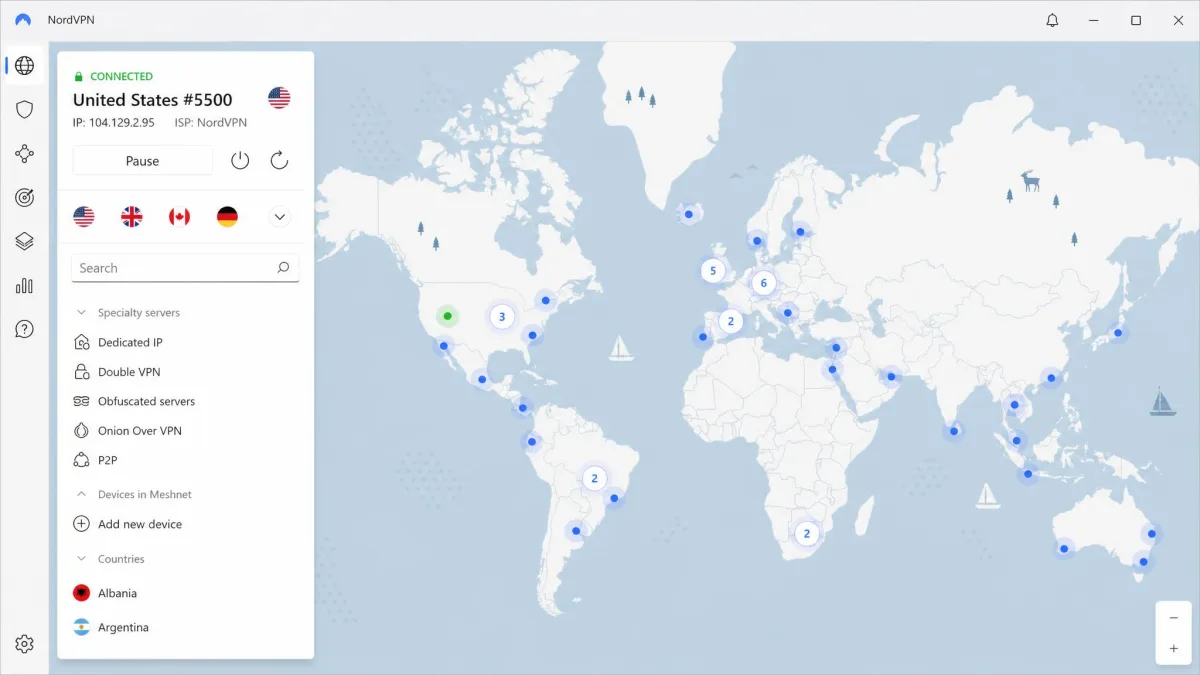Screen dimensions: 1200x675
Task: Click the United States #5500 server name
Action: coord(153,99)
